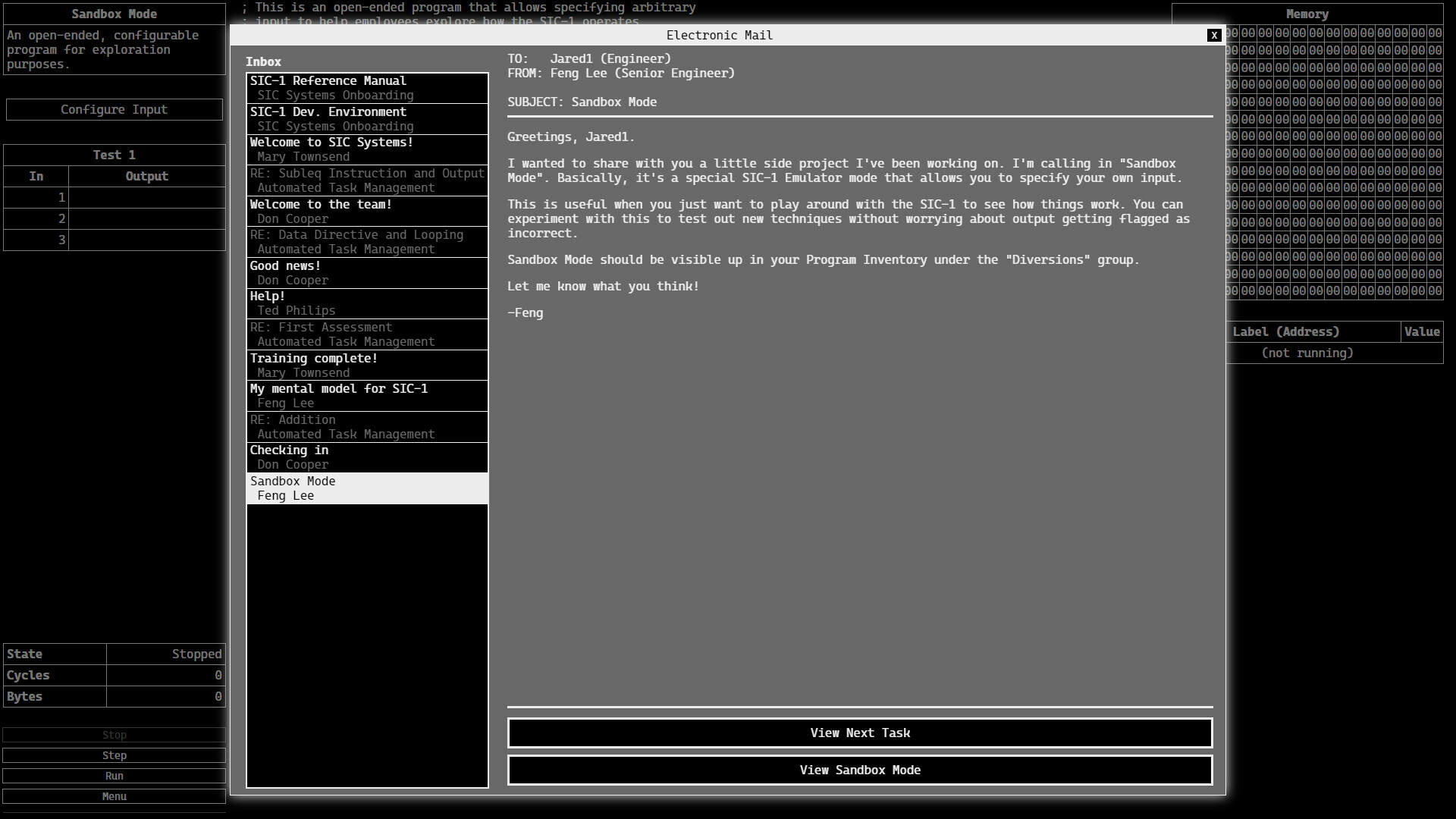The width and height of the screenshot is (1456, 819).
Task: Click View Next Task button
Action: (859, 733)
